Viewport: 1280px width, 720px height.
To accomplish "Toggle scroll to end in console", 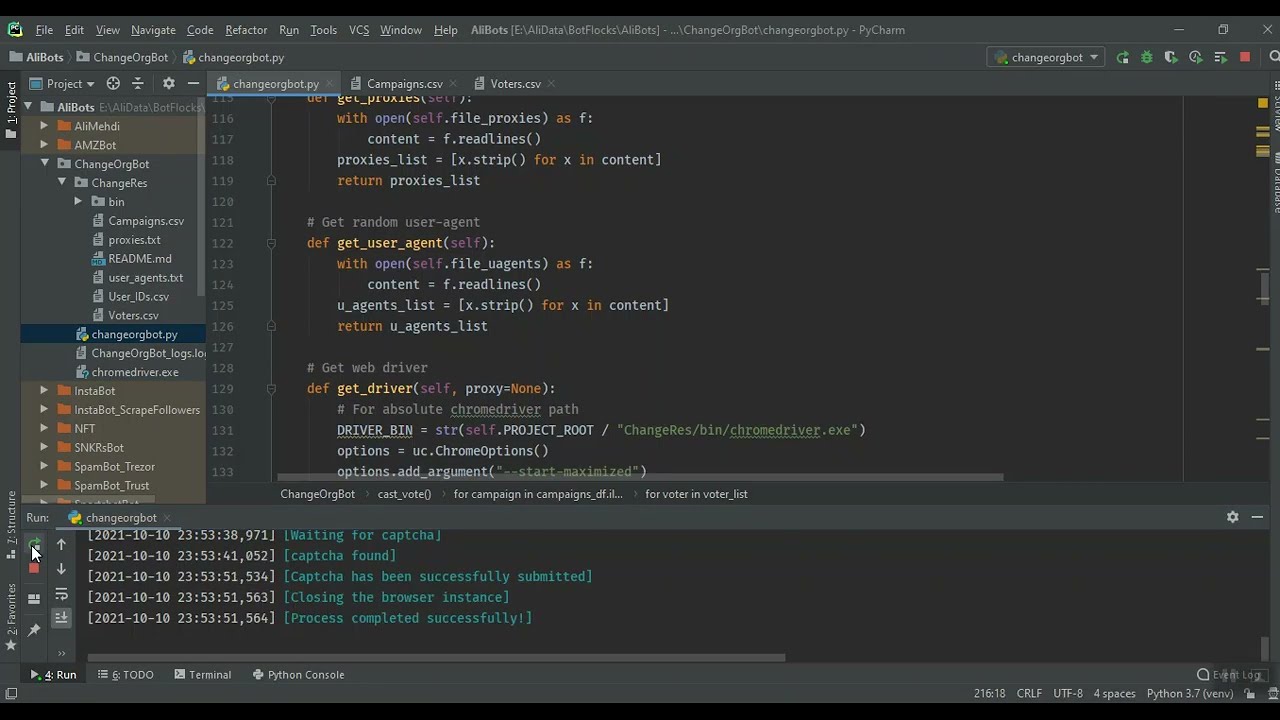I will [61, 618].
